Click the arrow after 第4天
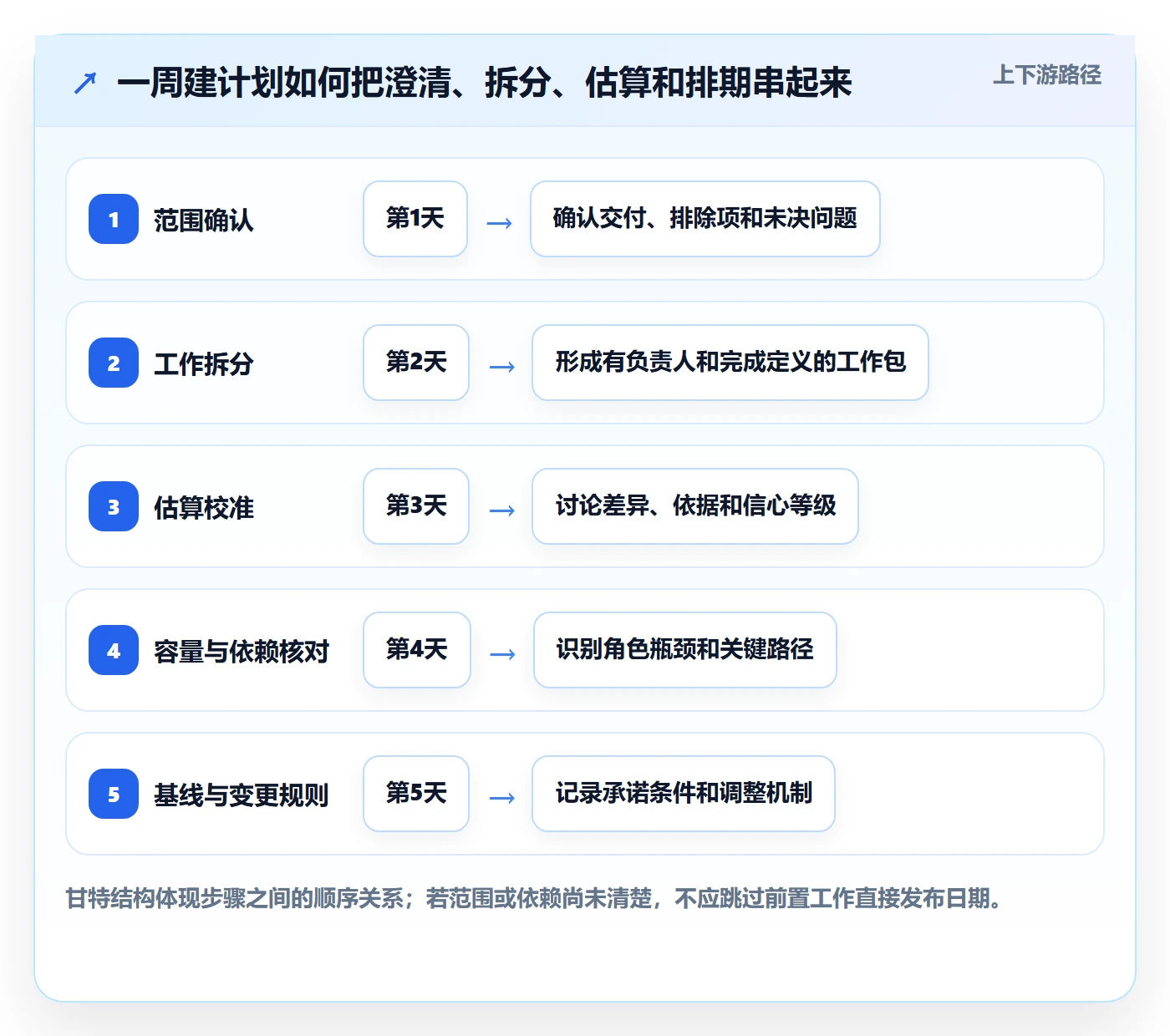The height and width of the screenshot is (1036, 1170). (x=502, y=654)
